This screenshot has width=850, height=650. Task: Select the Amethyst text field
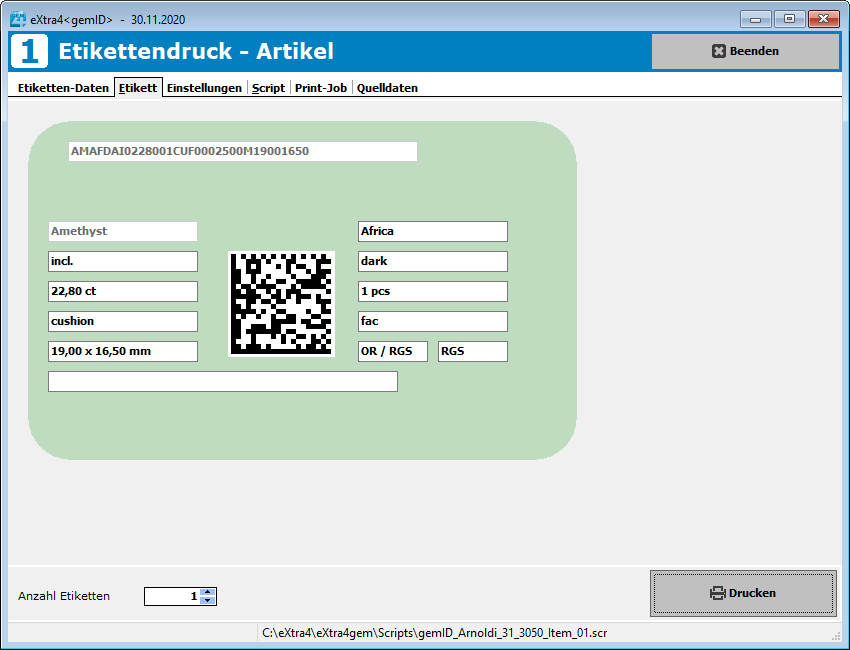click(x=123, y=231)
